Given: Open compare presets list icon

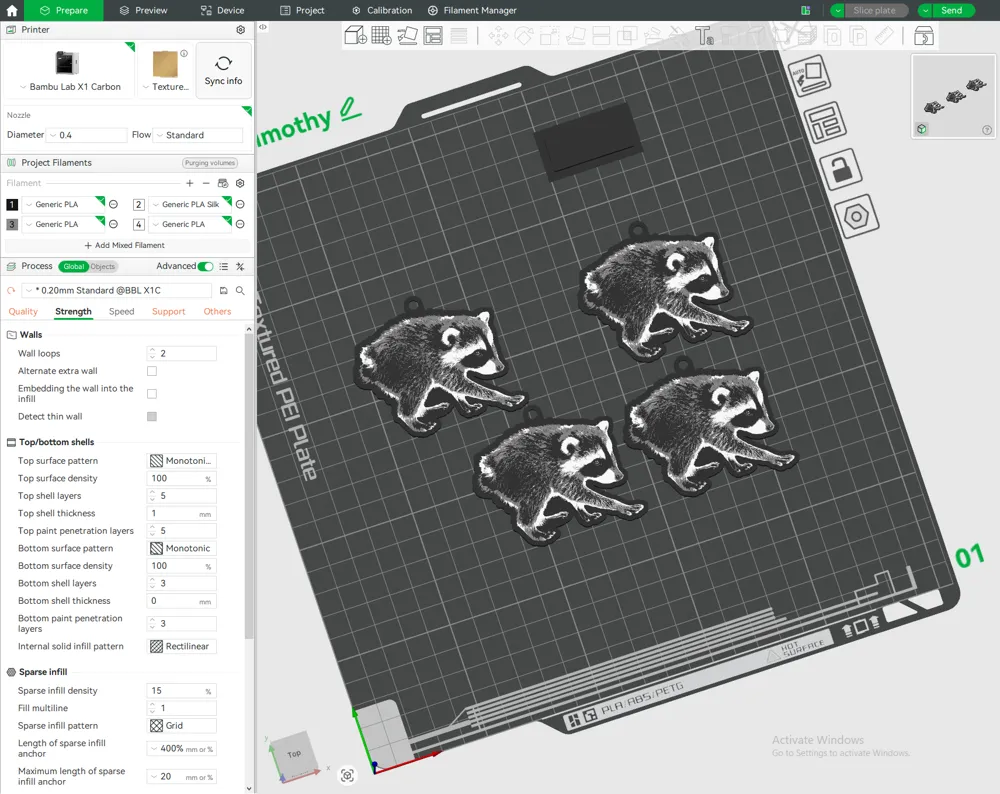Looking at the screenshot, I should (223, 267).
